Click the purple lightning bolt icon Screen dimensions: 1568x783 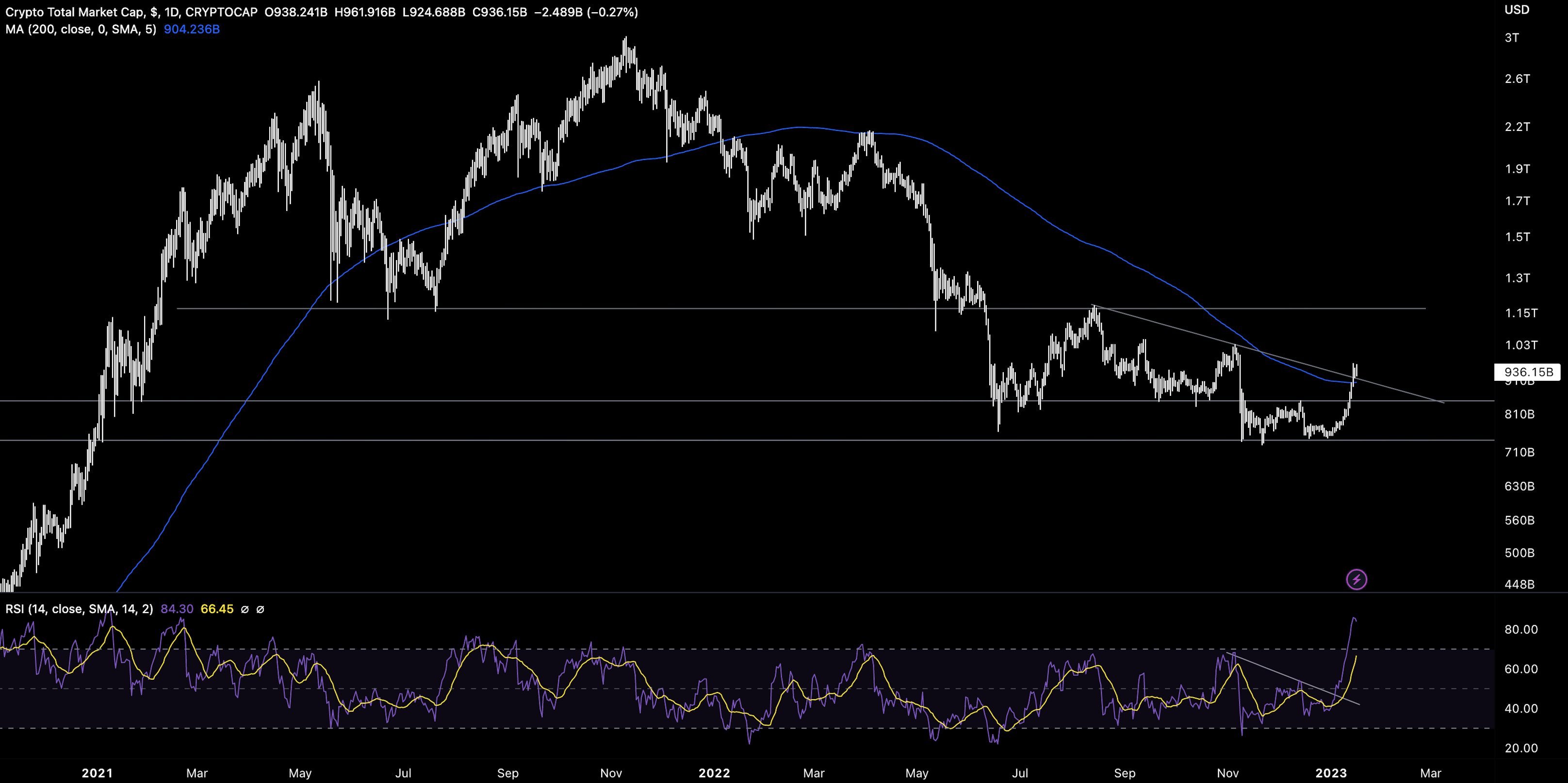pyautogui.click(x=1356, y=579)
